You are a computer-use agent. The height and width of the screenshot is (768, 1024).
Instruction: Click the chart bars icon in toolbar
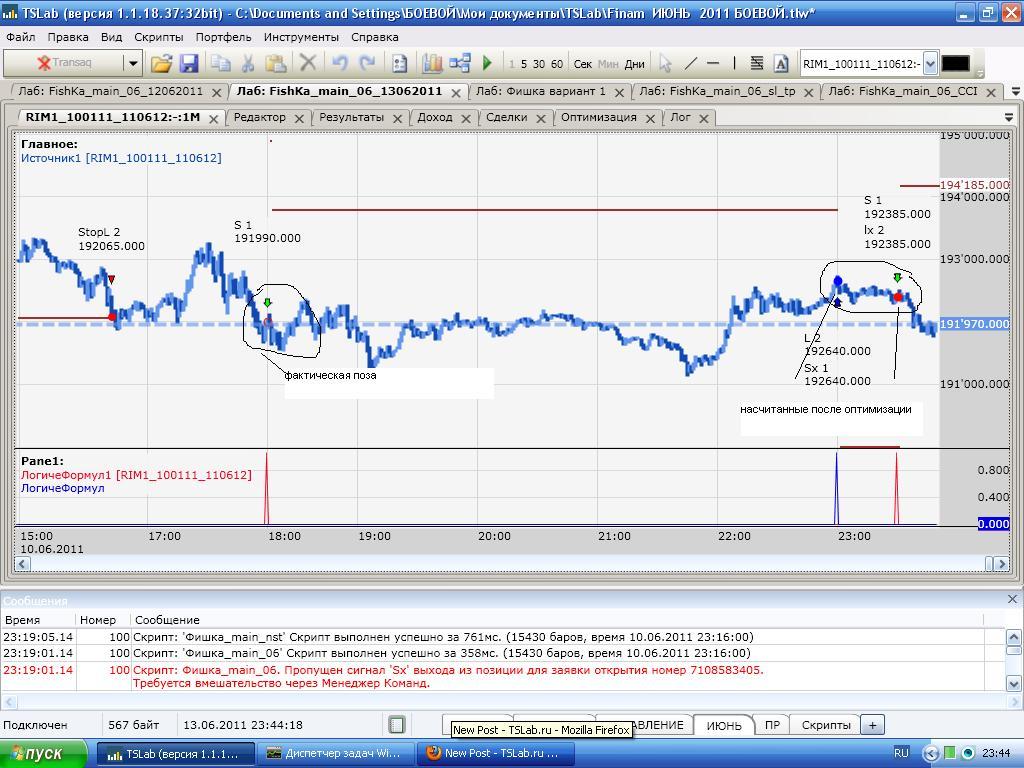point(432,63)
